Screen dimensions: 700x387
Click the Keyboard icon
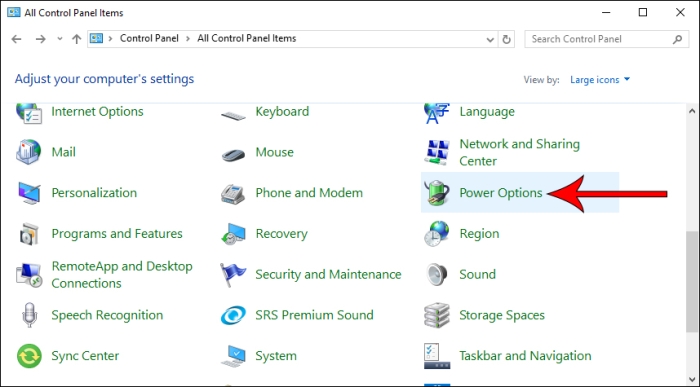pyautogui.click(x=233, y=116)
